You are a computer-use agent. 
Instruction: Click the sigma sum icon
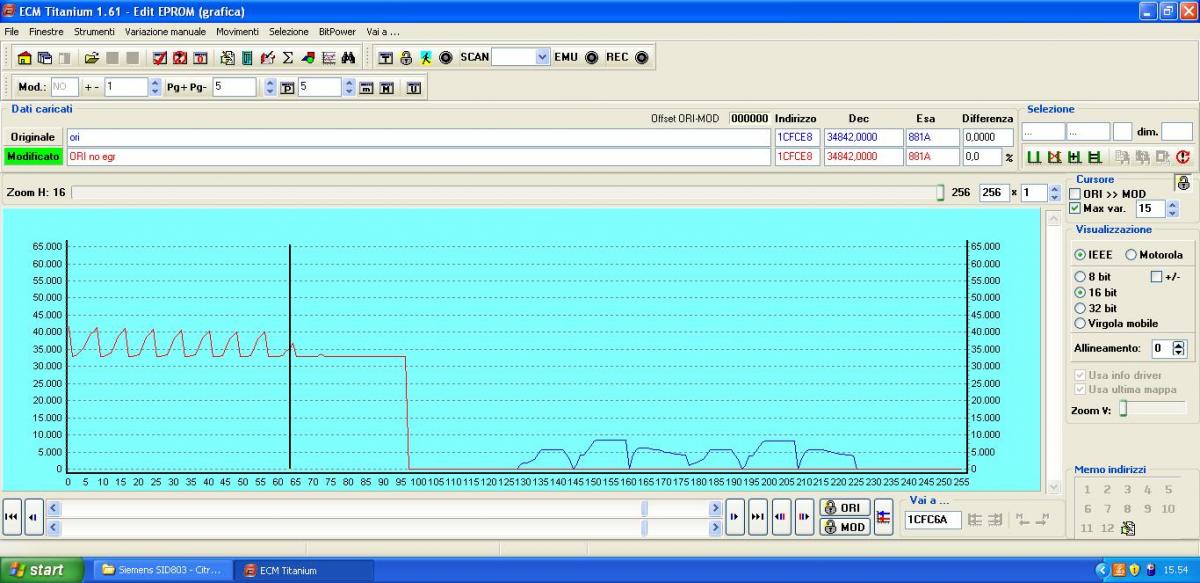[x=288, y=58]
